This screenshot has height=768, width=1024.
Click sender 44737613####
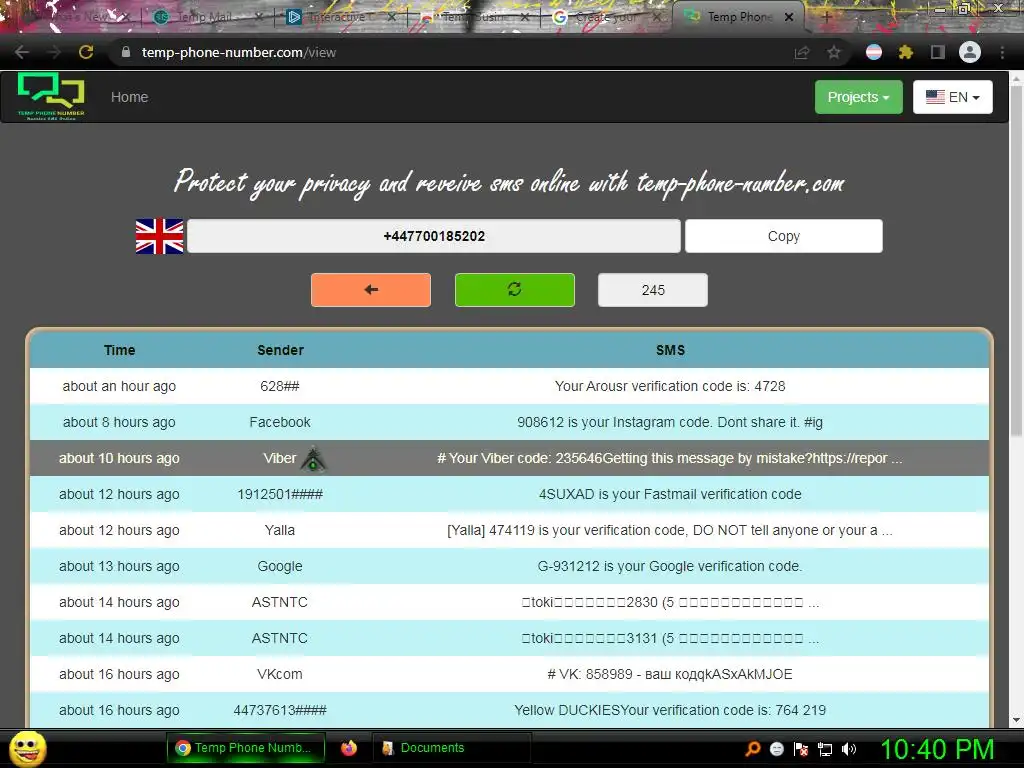pos(280,710)
